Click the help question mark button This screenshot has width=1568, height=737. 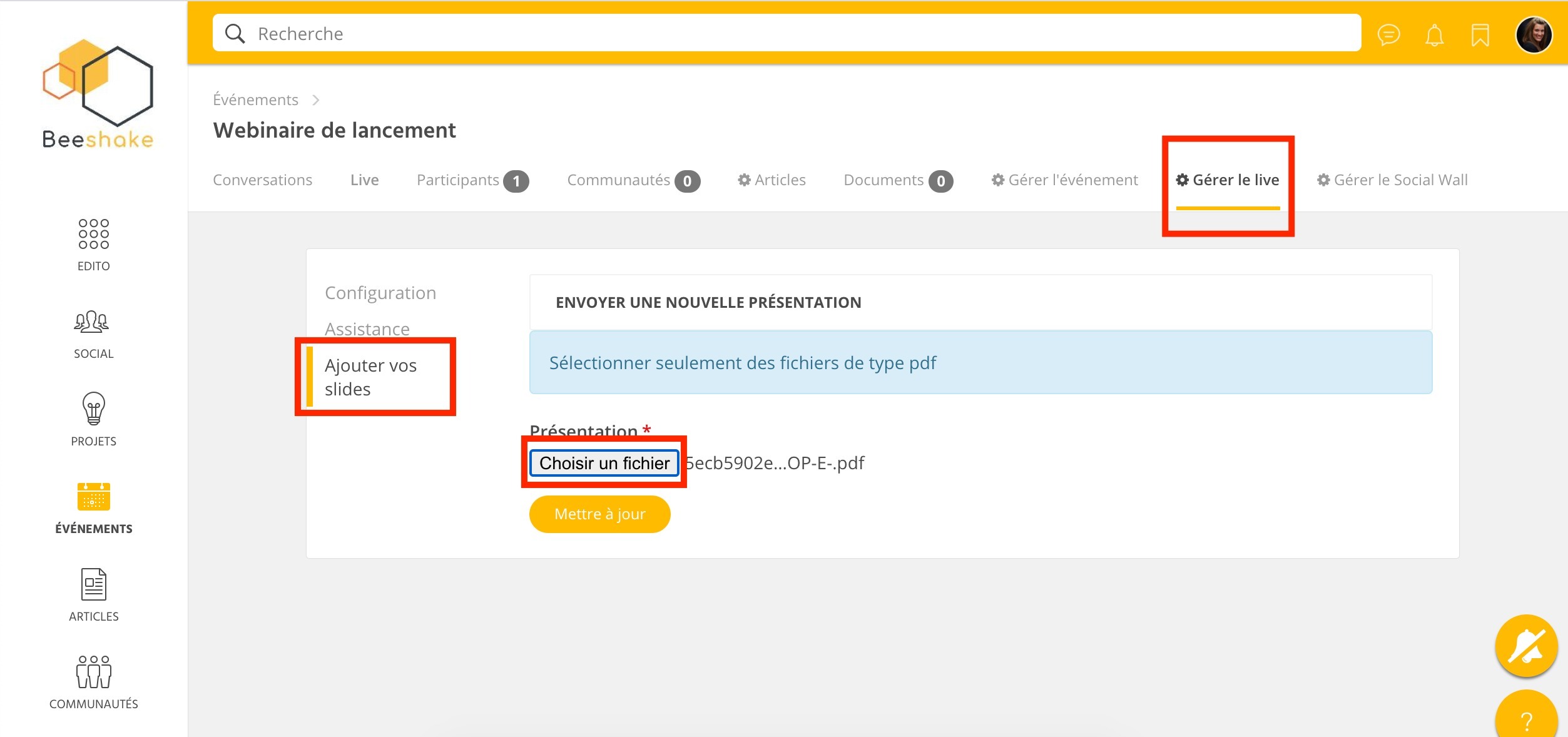pos(1526,719)
